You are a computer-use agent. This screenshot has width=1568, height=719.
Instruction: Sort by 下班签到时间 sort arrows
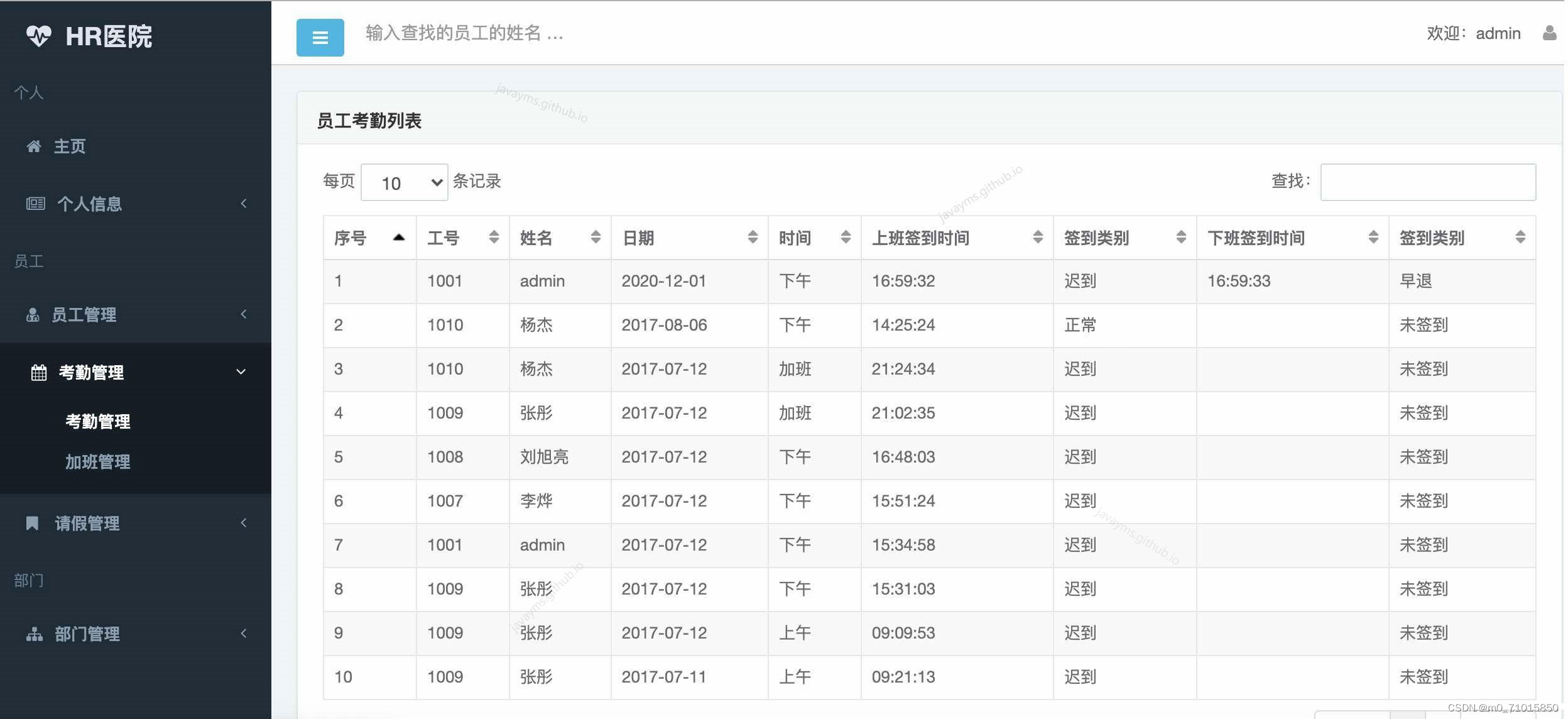point(1373,237)
